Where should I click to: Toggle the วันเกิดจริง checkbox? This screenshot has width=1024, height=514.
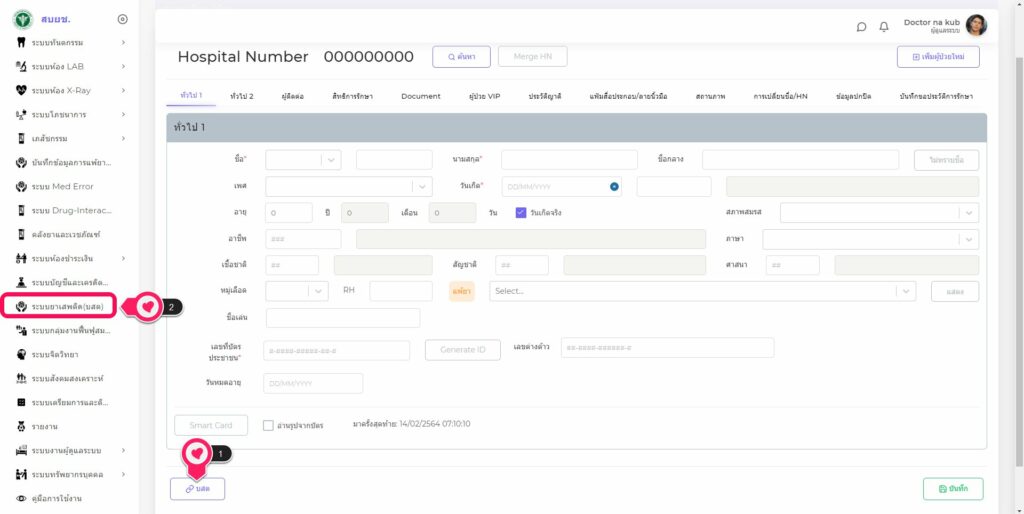click(521, 212)
